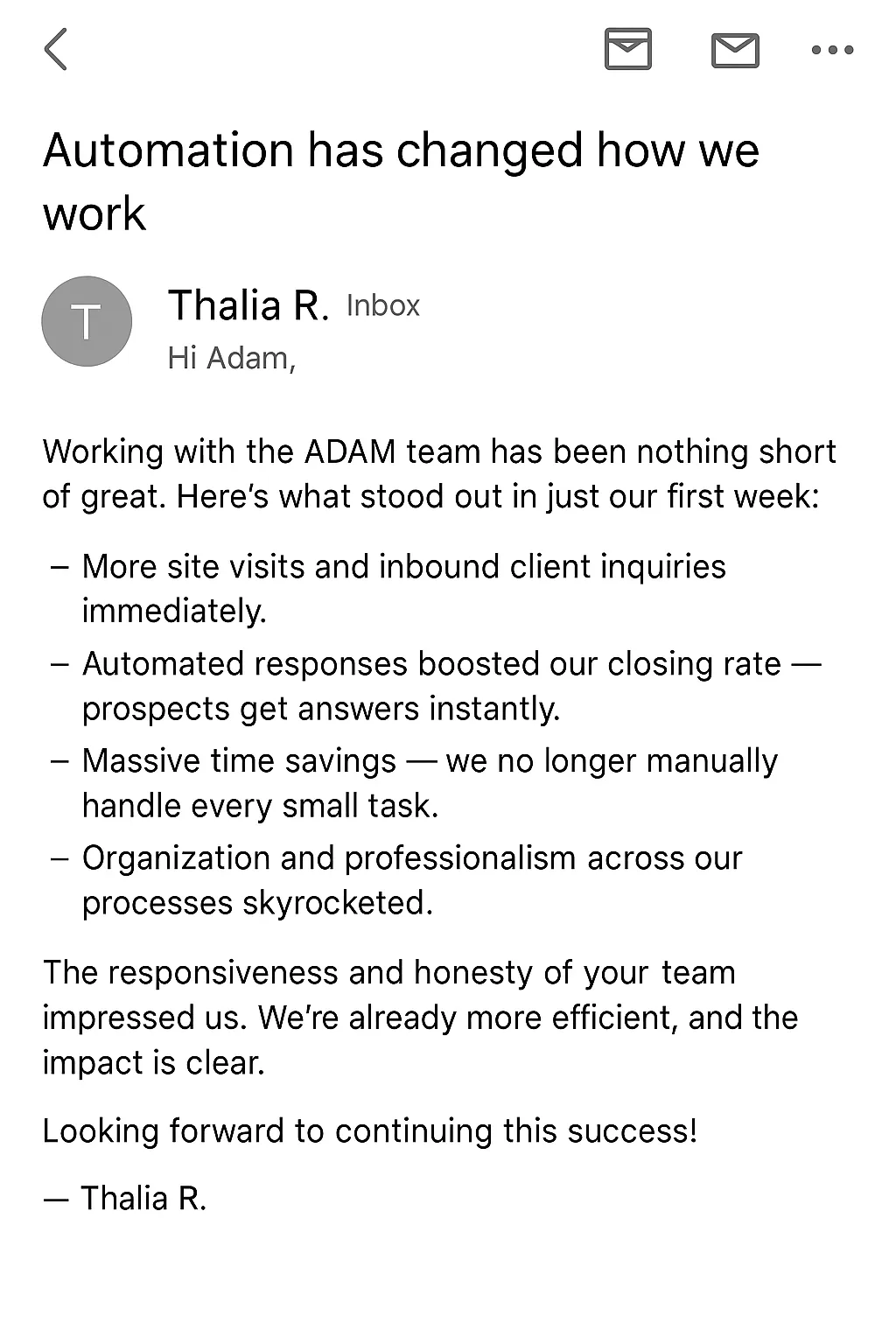Tap the gray 'T' sender avatar
The image size is (896, 1344).
(x=87, y=321)
